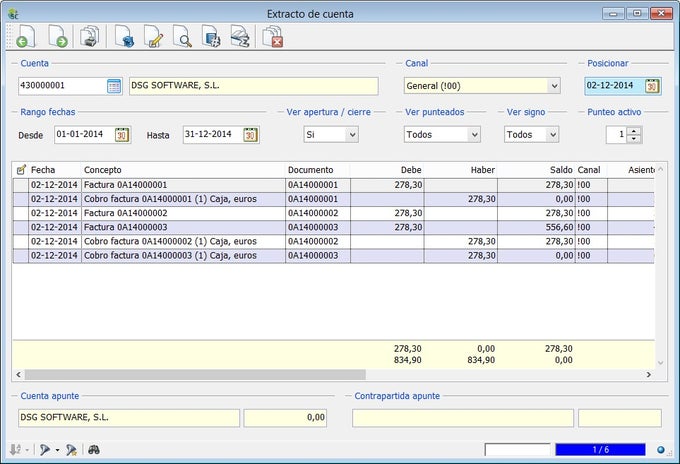Click the previous record green arrow icon
Image resolution: width=680 pixels, height=464 pixels.
tap(24, 39)
